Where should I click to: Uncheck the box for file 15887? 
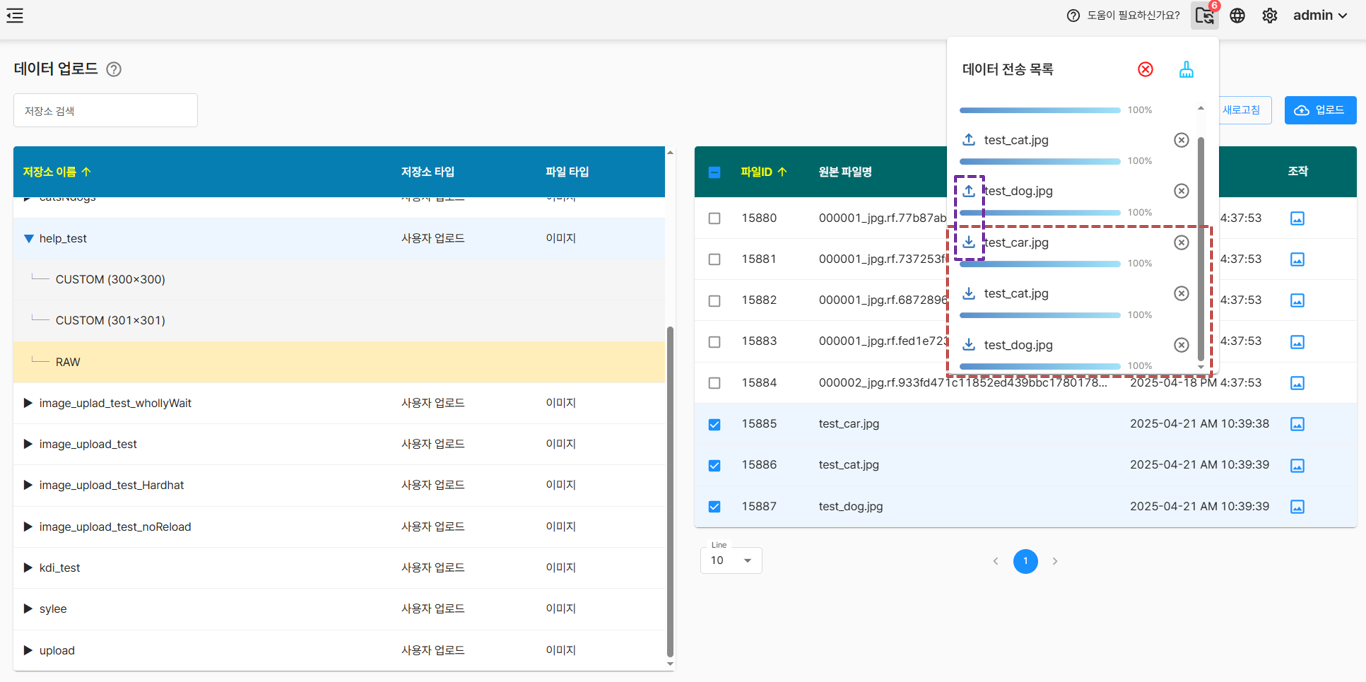714,507
